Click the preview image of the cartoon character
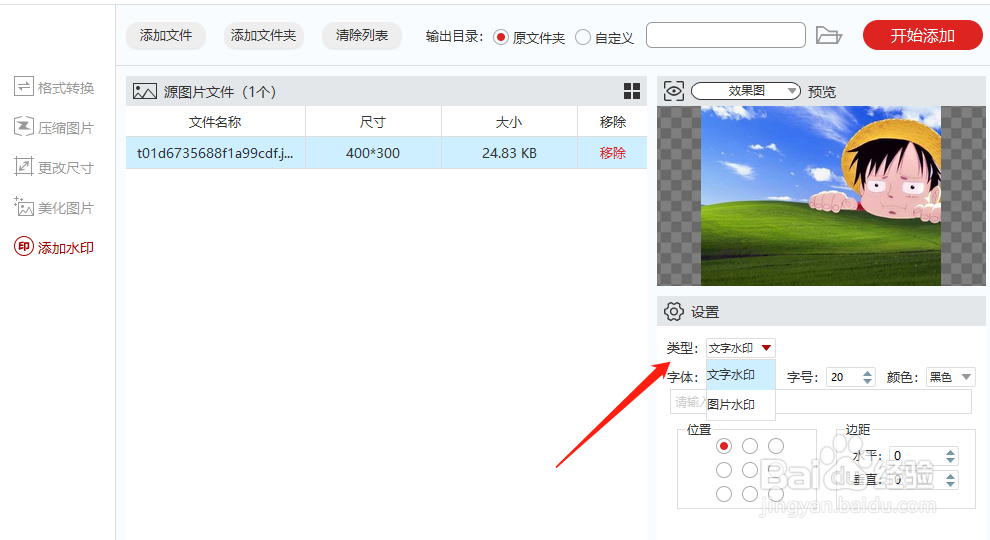Viewport: 990px width, 540px height. (x=821, y=196)
